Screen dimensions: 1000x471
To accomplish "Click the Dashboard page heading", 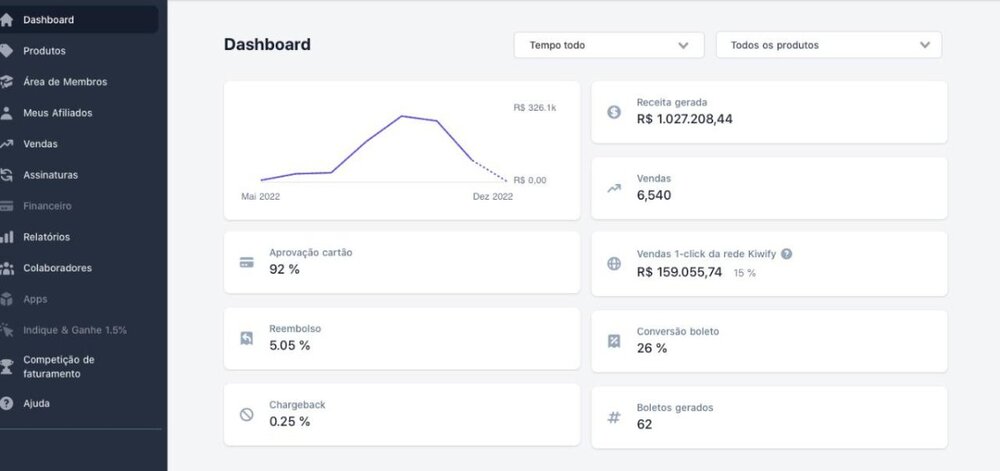I will point(267,45).
